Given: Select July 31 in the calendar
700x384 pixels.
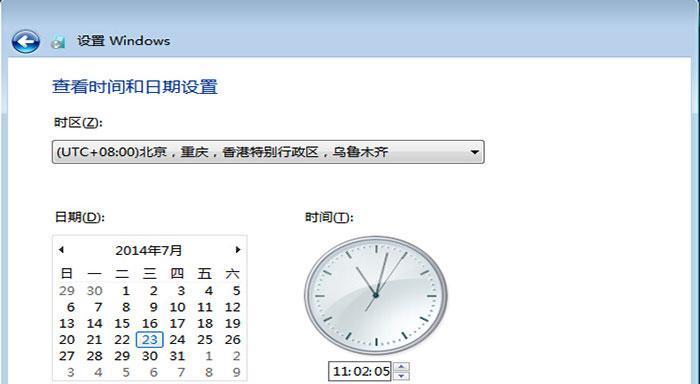Looking at the screenshot, I should pyautogui.click(x=177, y=356).
